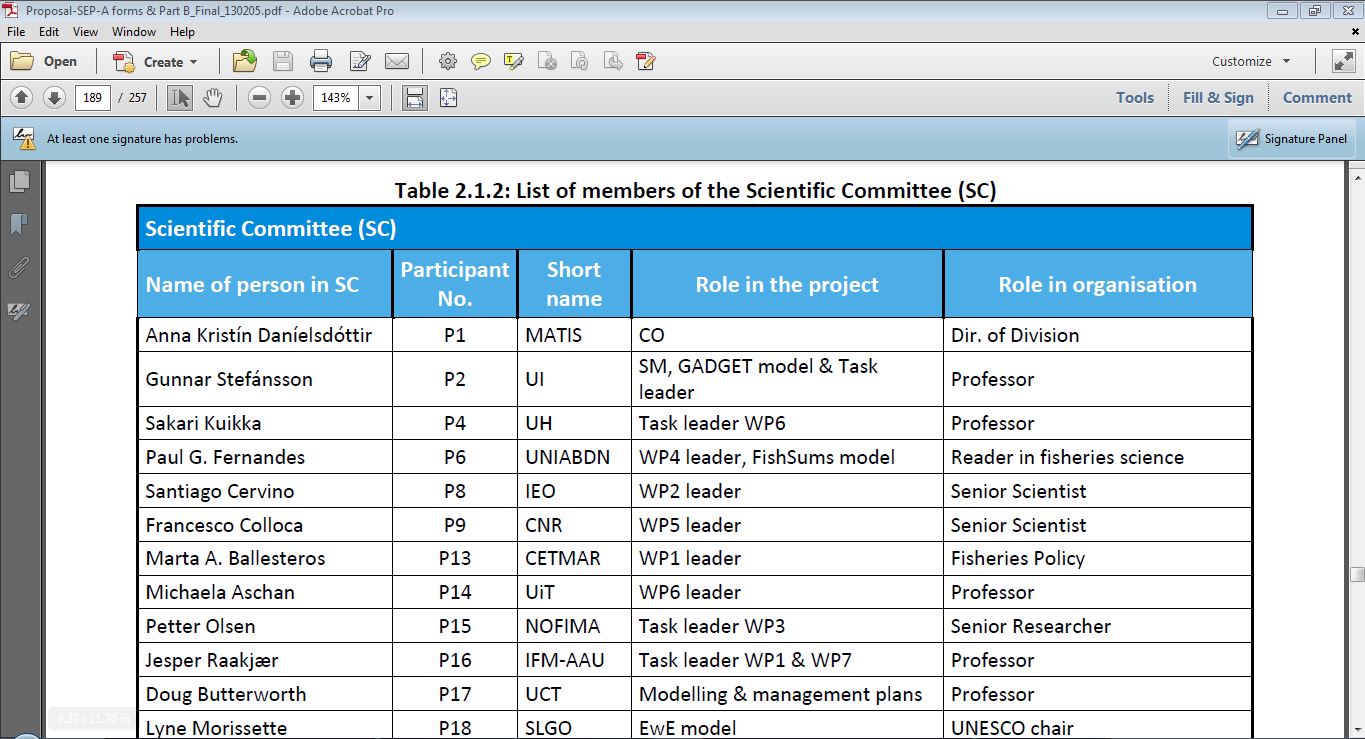Select the Highlight text tool

[514, 61]
